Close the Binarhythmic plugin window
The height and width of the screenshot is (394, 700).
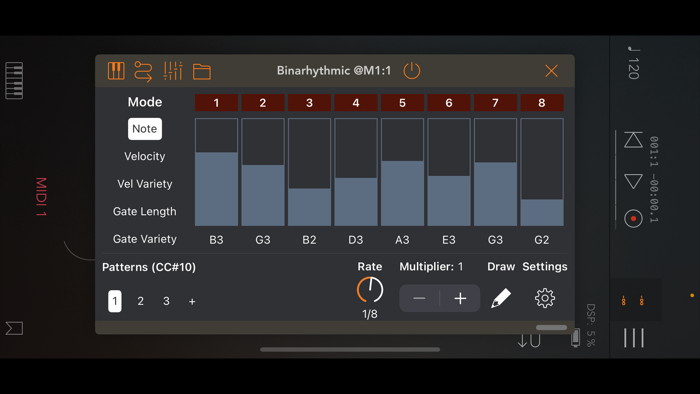pos(551,71)
